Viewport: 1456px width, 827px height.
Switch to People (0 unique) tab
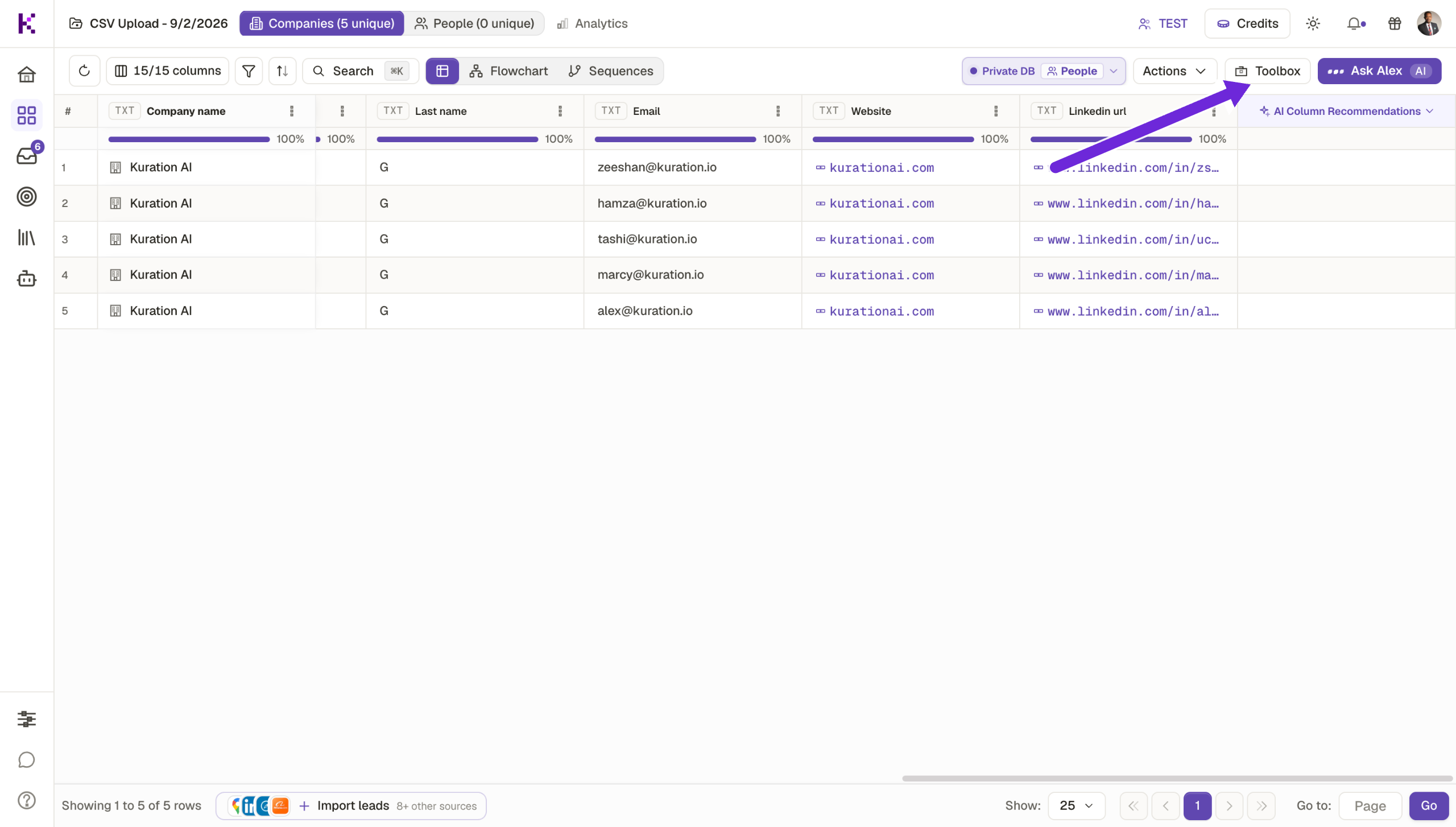tap(474, 23)
